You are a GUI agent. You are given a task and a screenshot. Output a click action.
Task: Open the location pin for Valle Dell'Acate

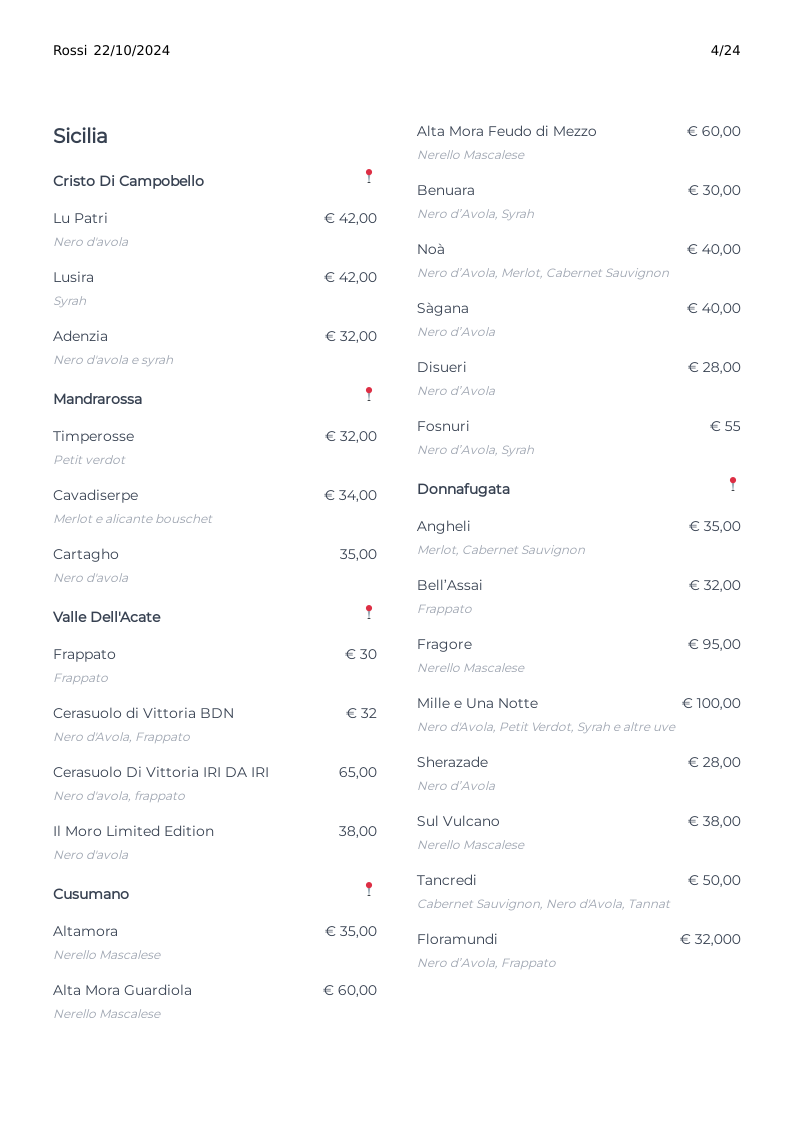point(369,612)
